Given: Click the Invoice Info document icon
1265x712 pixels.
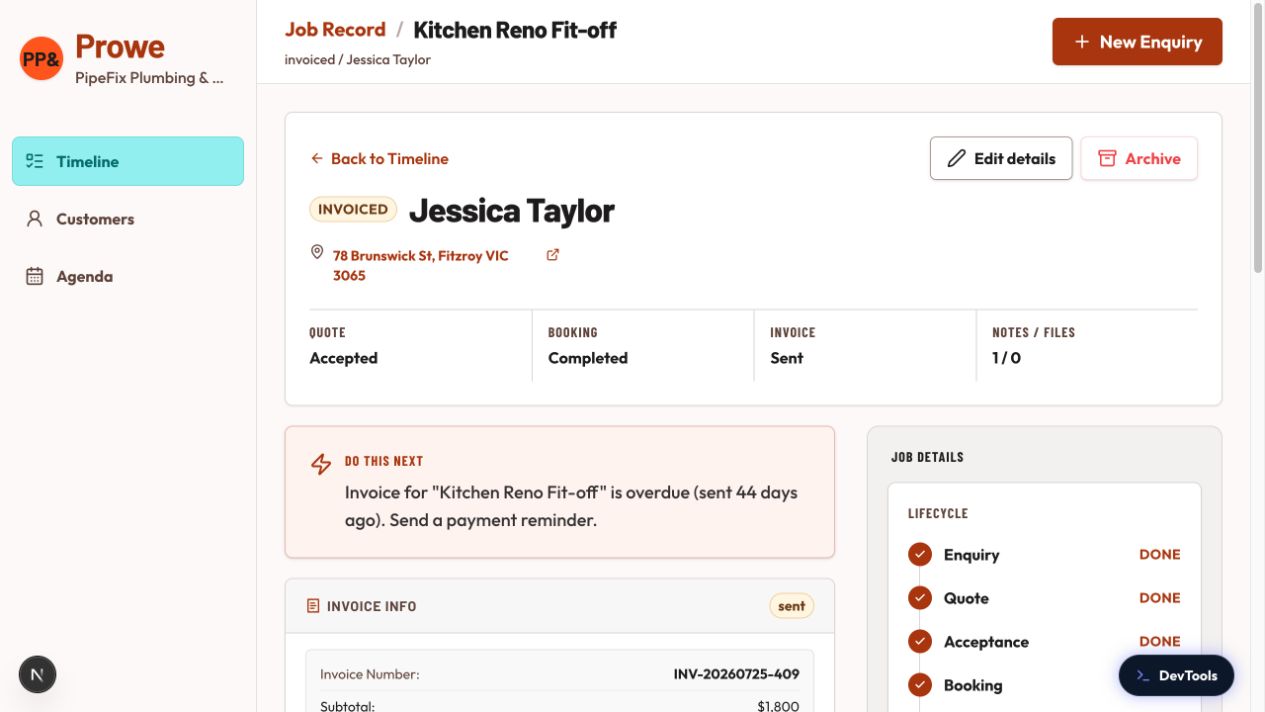Looking at the screenshot, I should [x=313, y=606].
